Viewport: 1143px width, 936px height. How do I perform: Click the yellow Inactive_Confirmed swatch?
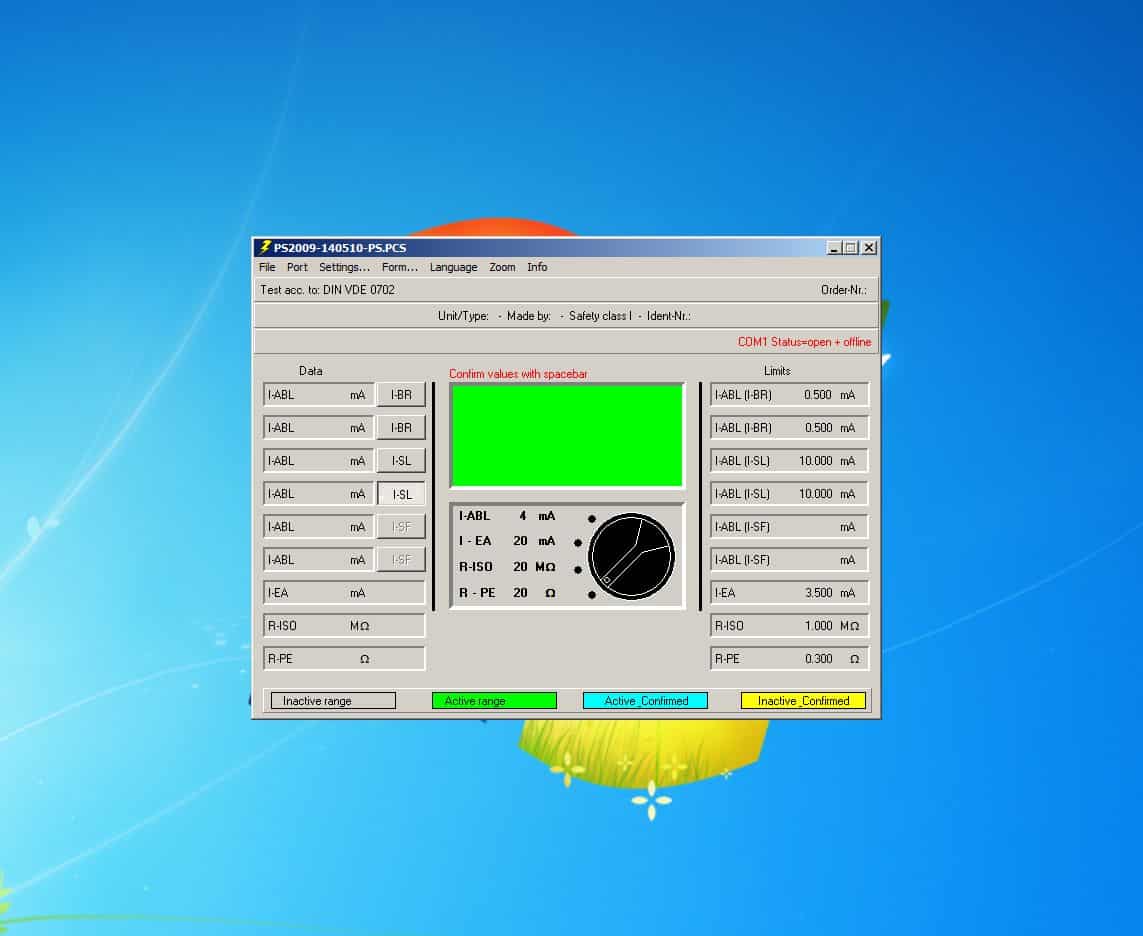click(803, 701)
